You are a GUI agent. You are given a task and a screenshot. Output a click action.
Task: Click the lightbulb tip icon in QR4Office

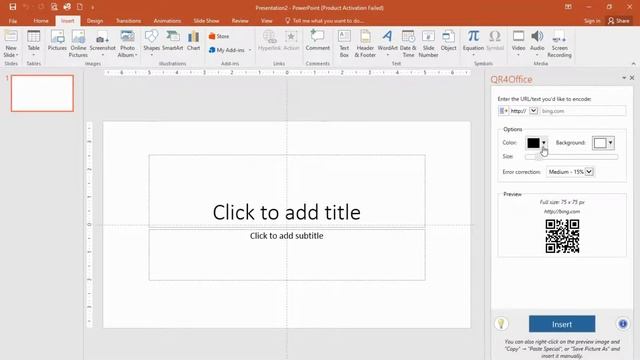501,324
